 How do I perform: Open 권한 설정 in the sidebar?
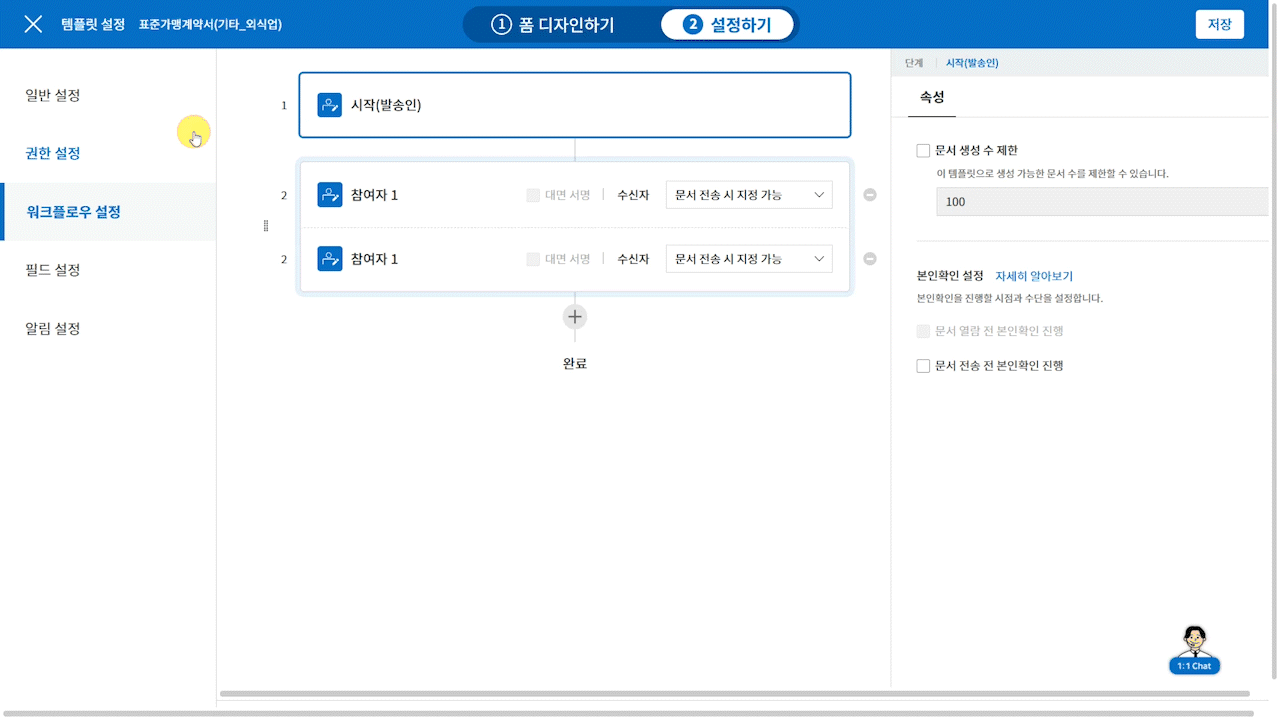click(x=53, y=153)
